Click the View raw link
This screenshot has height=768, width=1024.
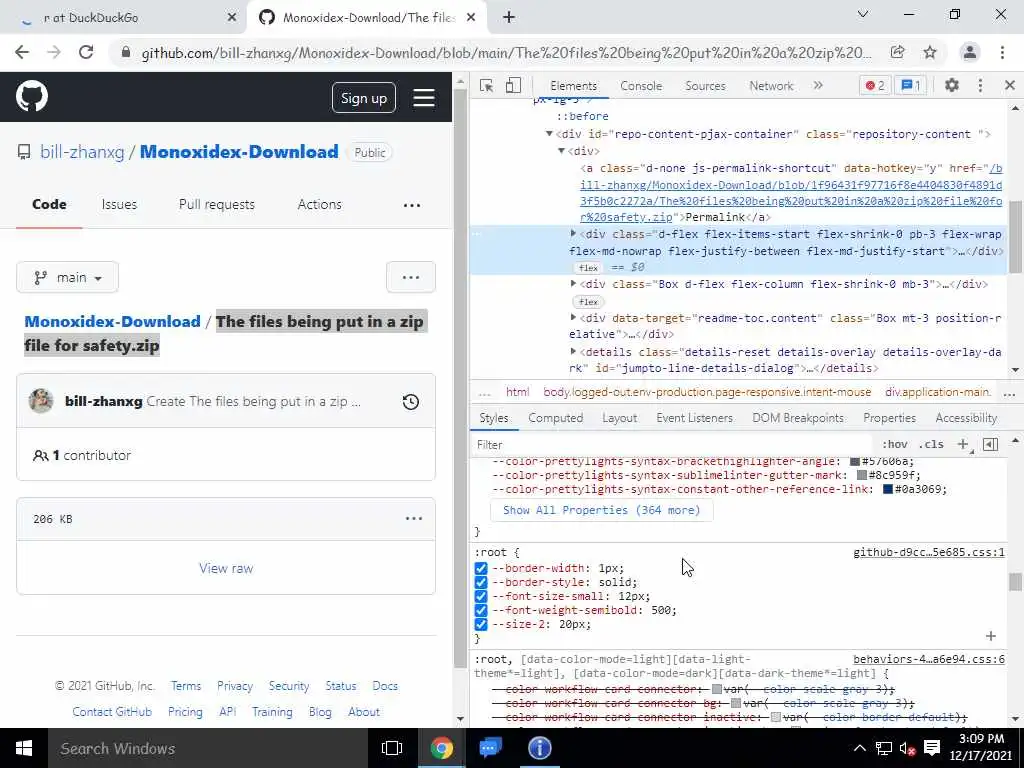[x=226, y=568]
